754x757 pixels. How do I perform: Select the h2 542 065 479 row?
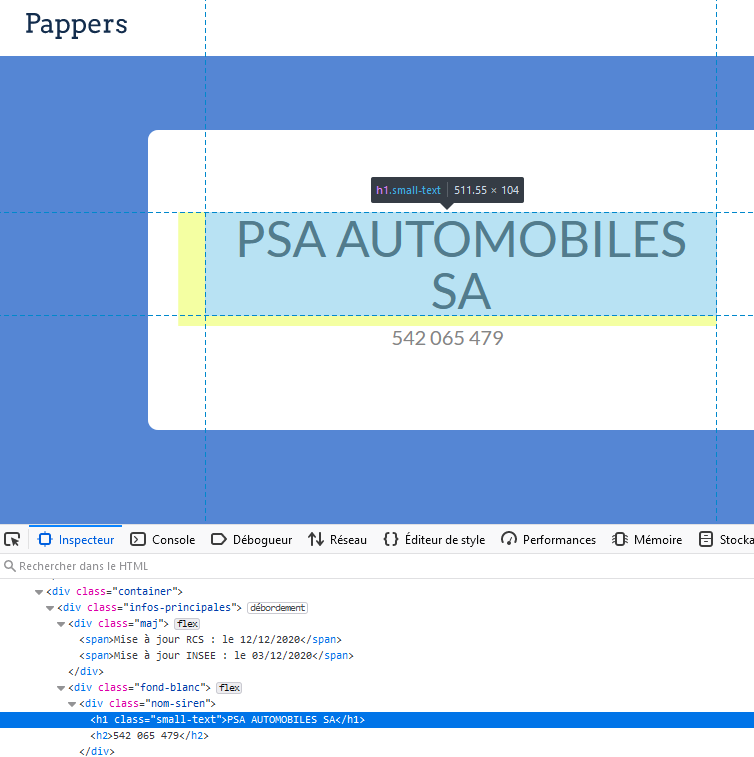(377, 736)
